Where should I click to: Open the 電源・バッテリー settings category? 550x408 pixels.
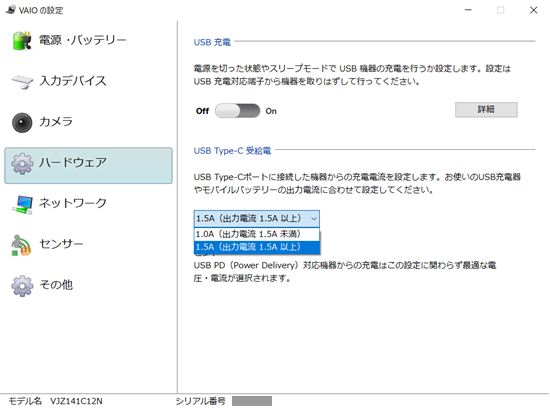click(88, 41)
